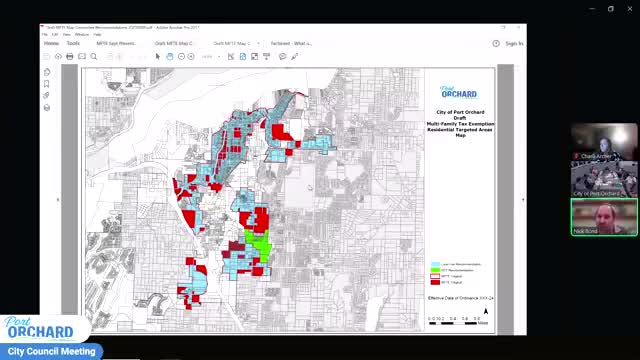This screenshot has width=640, height=360.
Task: Click the Sign In link
Action: pyautogui.click(x=514, y=43)
